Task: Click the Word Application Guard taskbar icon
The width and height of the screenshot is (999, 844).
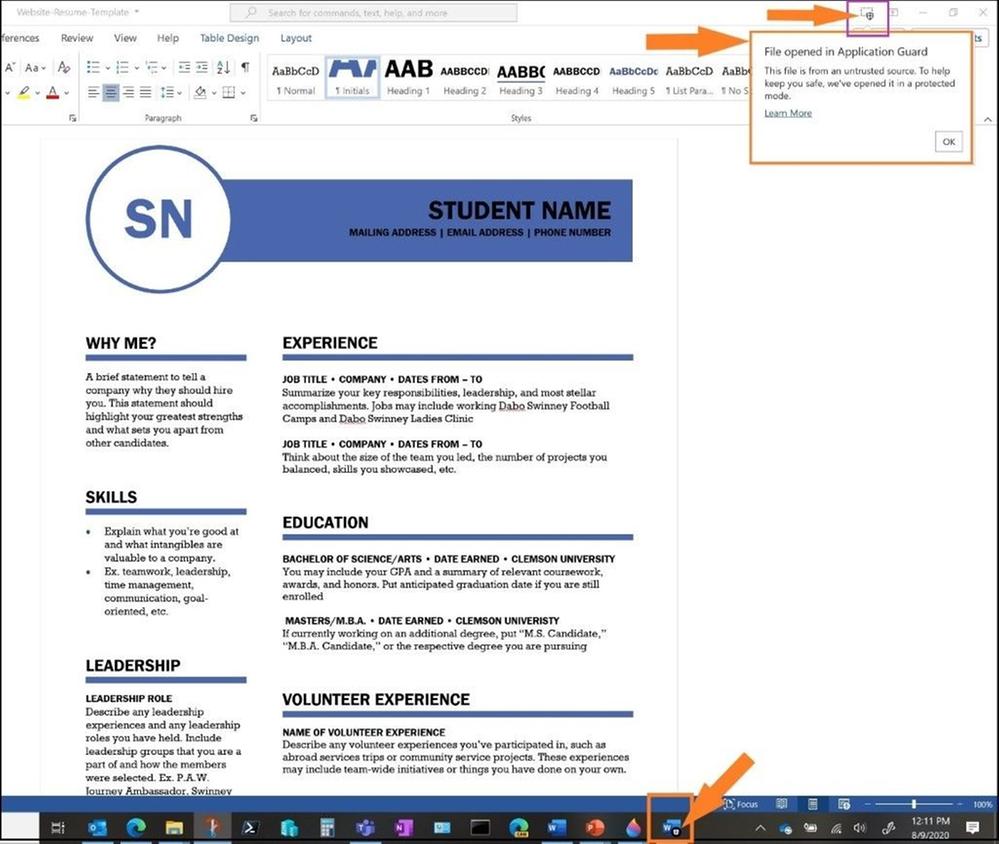Action: [671, 827]
